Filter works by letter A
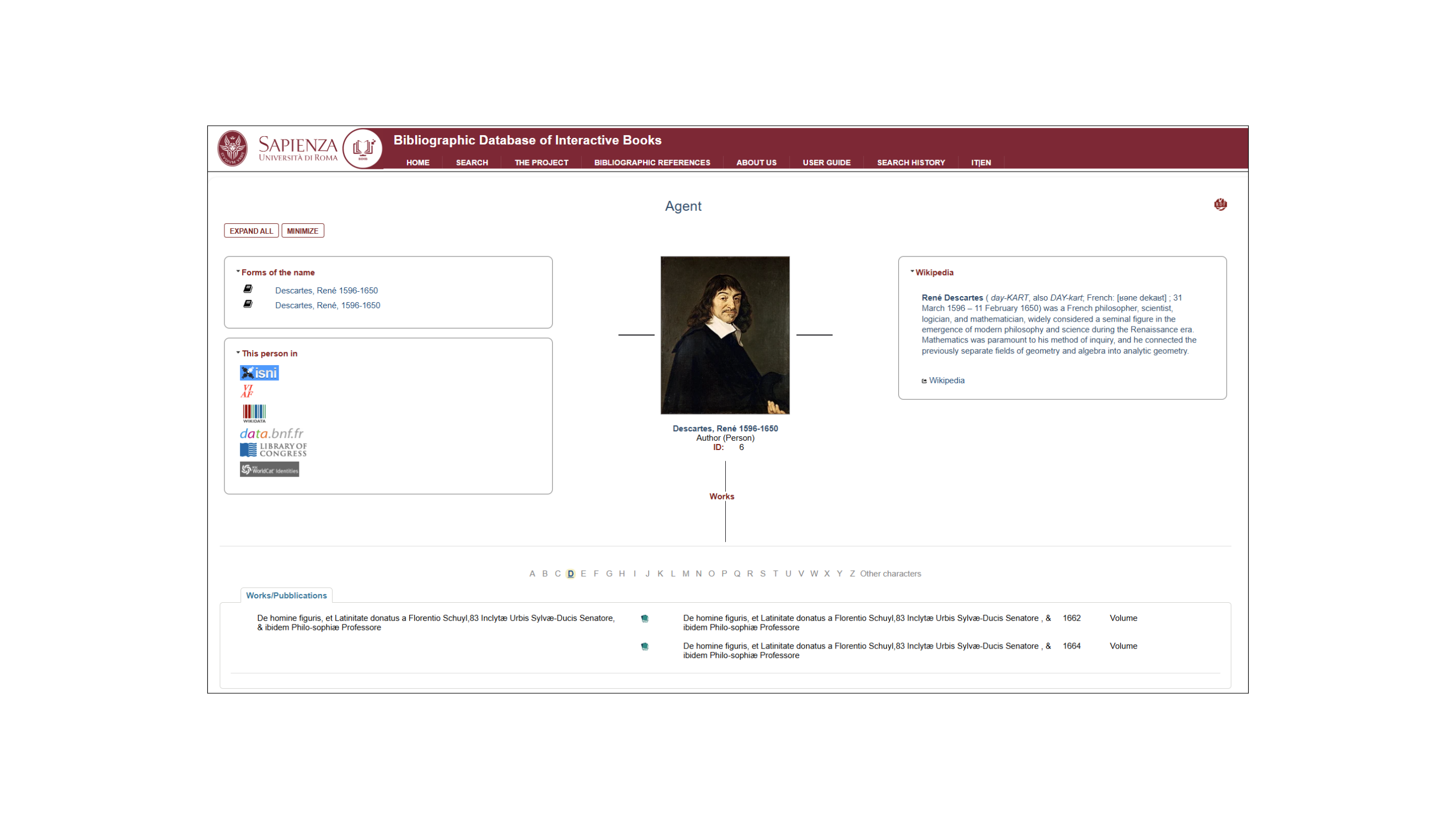Screen dimensions: 1456x819 pos(532,574)
